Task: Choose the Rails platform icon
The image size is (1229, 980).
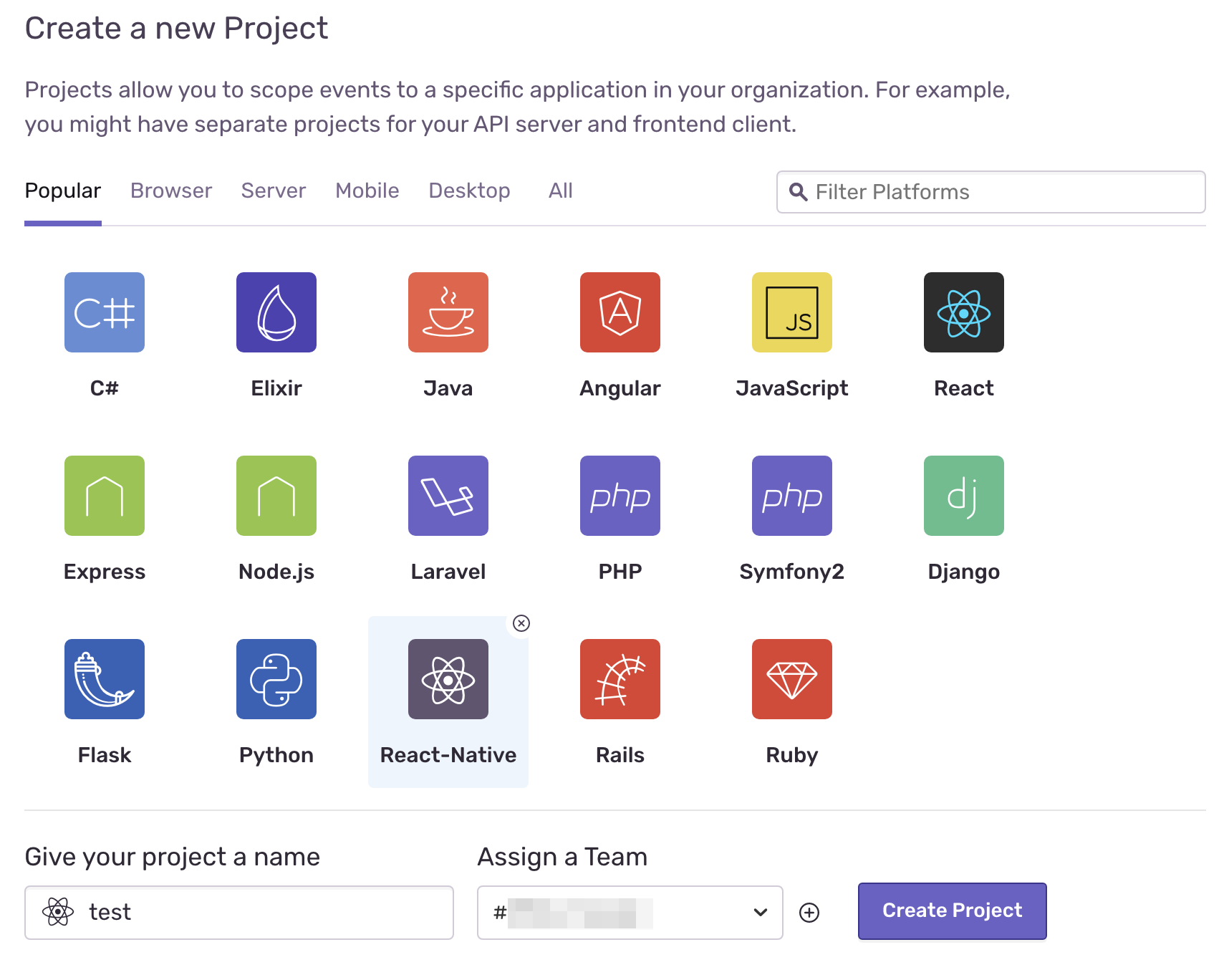Action: coord(620,679)
